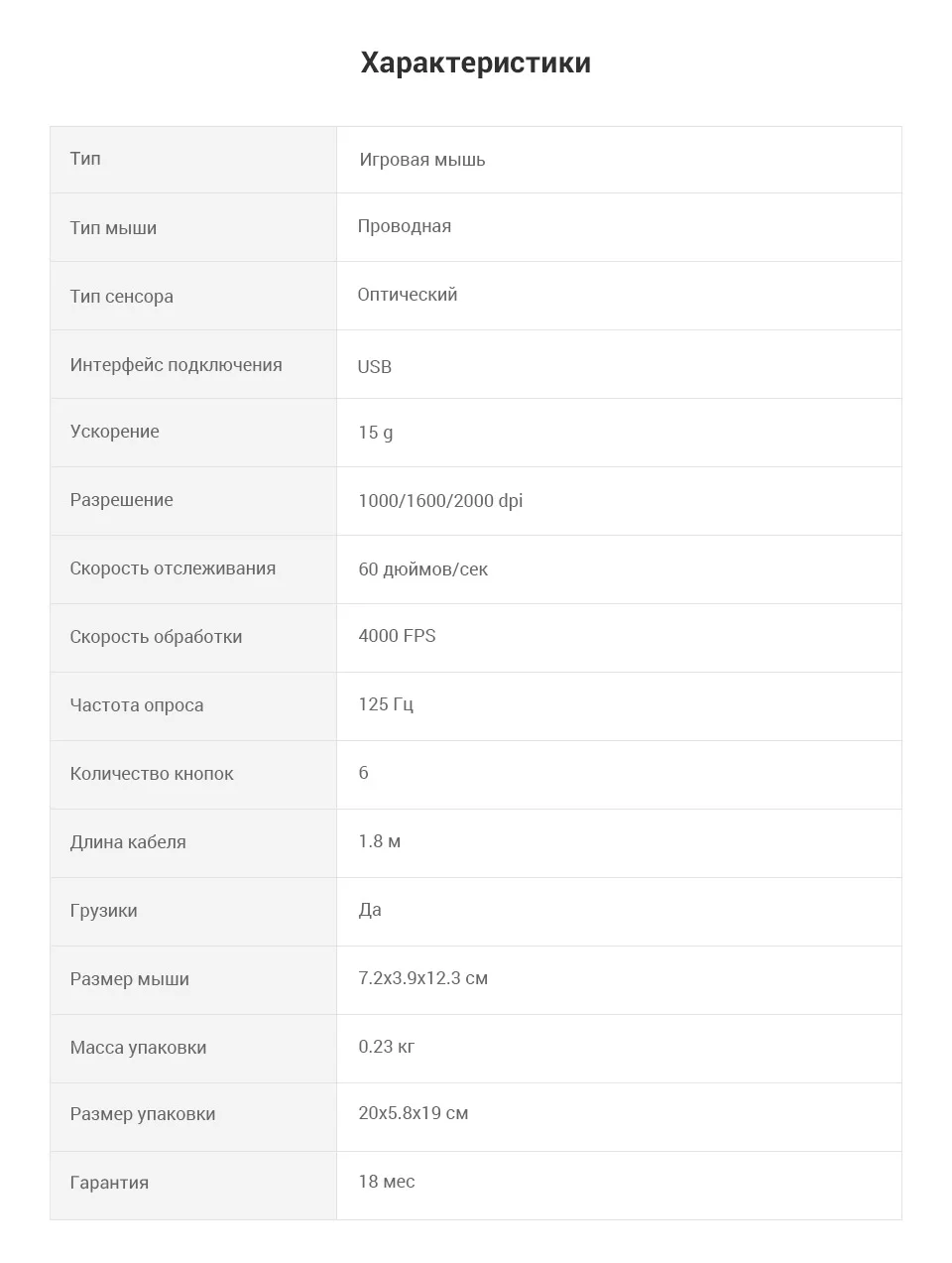Select the Тип сенсора label
The height and width of the screenshot is (1263, 952).
pos(121,296)
